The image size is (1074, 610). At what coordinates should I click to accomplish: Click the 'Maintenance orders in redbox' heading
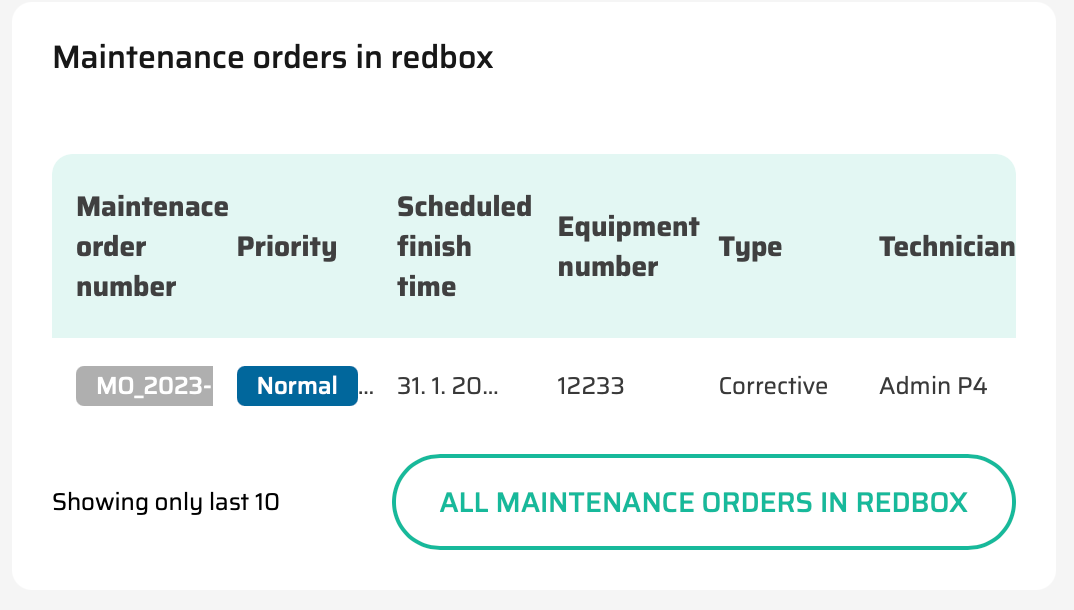273,57
